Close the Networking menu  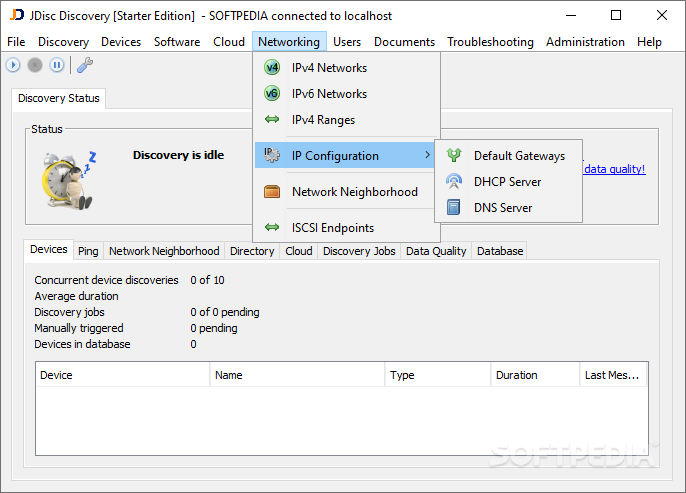pyautogui.click(x=289, y=42)
